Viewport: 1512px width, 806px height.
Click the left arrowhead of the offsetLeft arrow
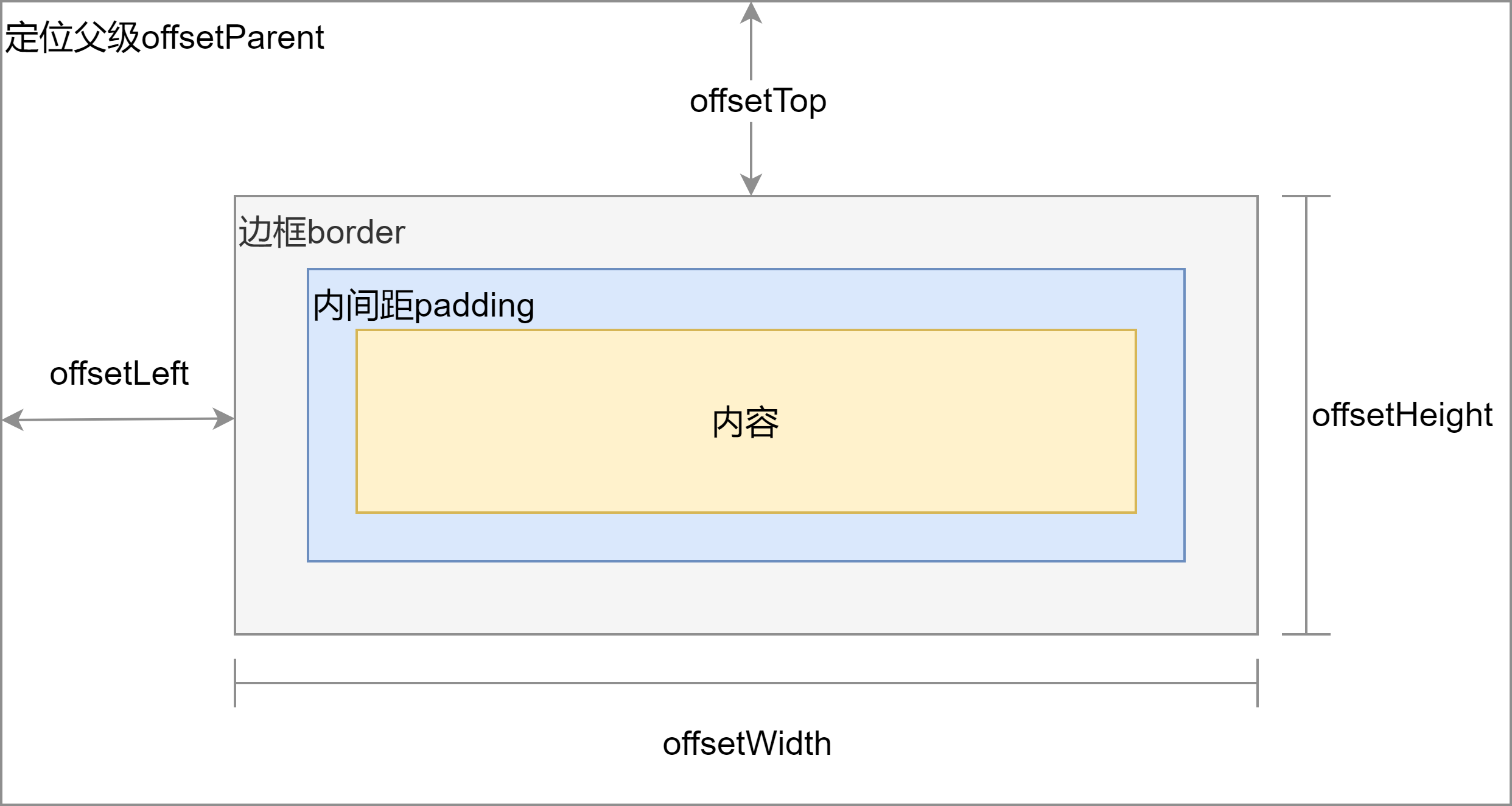point(12,420)
